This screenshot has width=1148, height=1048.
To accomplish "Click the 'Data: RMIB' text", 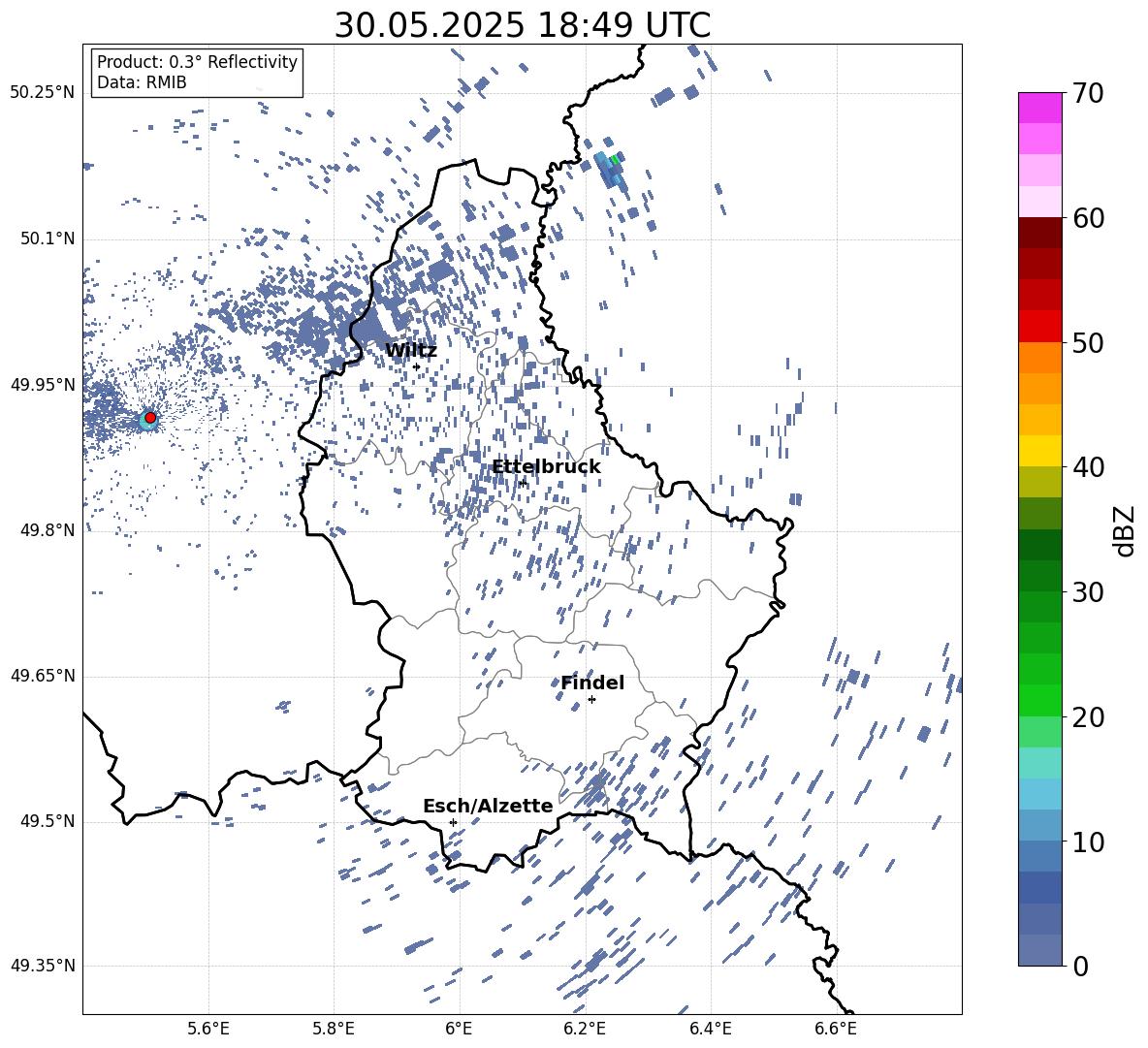I will [x=142, y=82].
